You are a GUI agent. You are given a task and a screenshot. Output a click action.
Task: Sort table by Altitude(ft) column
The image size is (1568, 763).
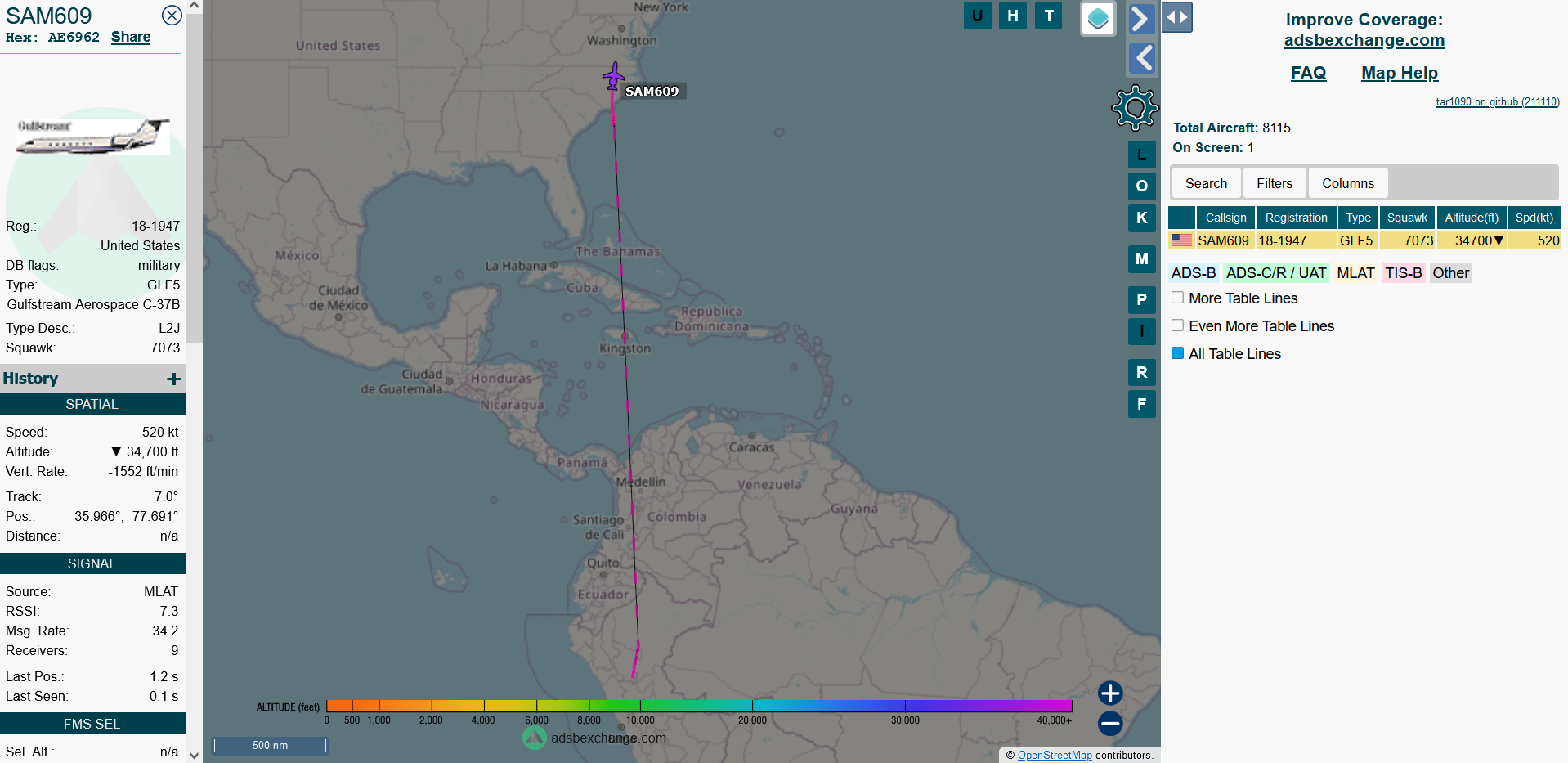(1472, 218)
